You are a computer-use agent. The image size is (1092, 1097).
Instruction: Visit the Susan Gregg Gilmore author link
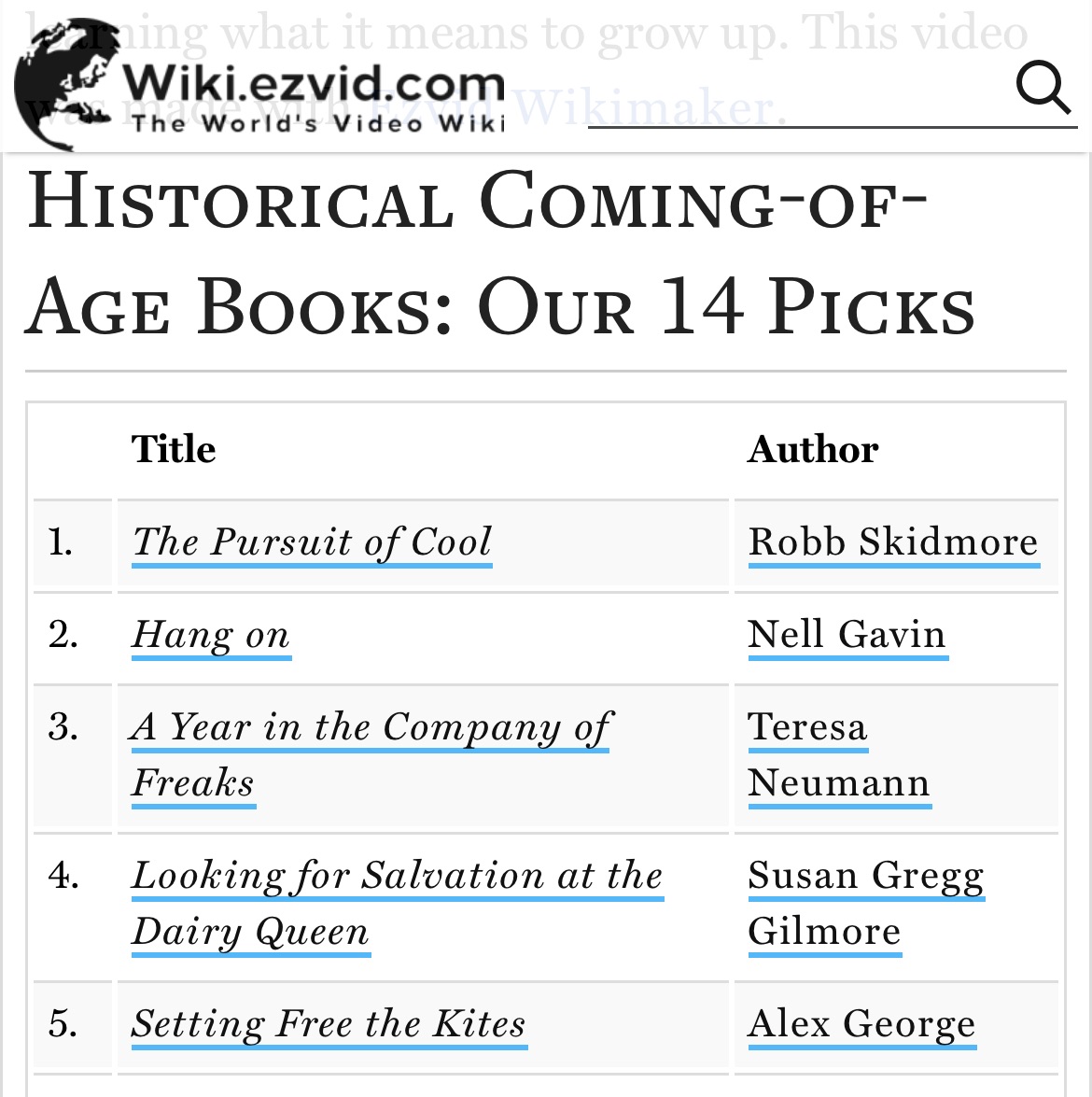pyautogui.click(x=865, y=877)
